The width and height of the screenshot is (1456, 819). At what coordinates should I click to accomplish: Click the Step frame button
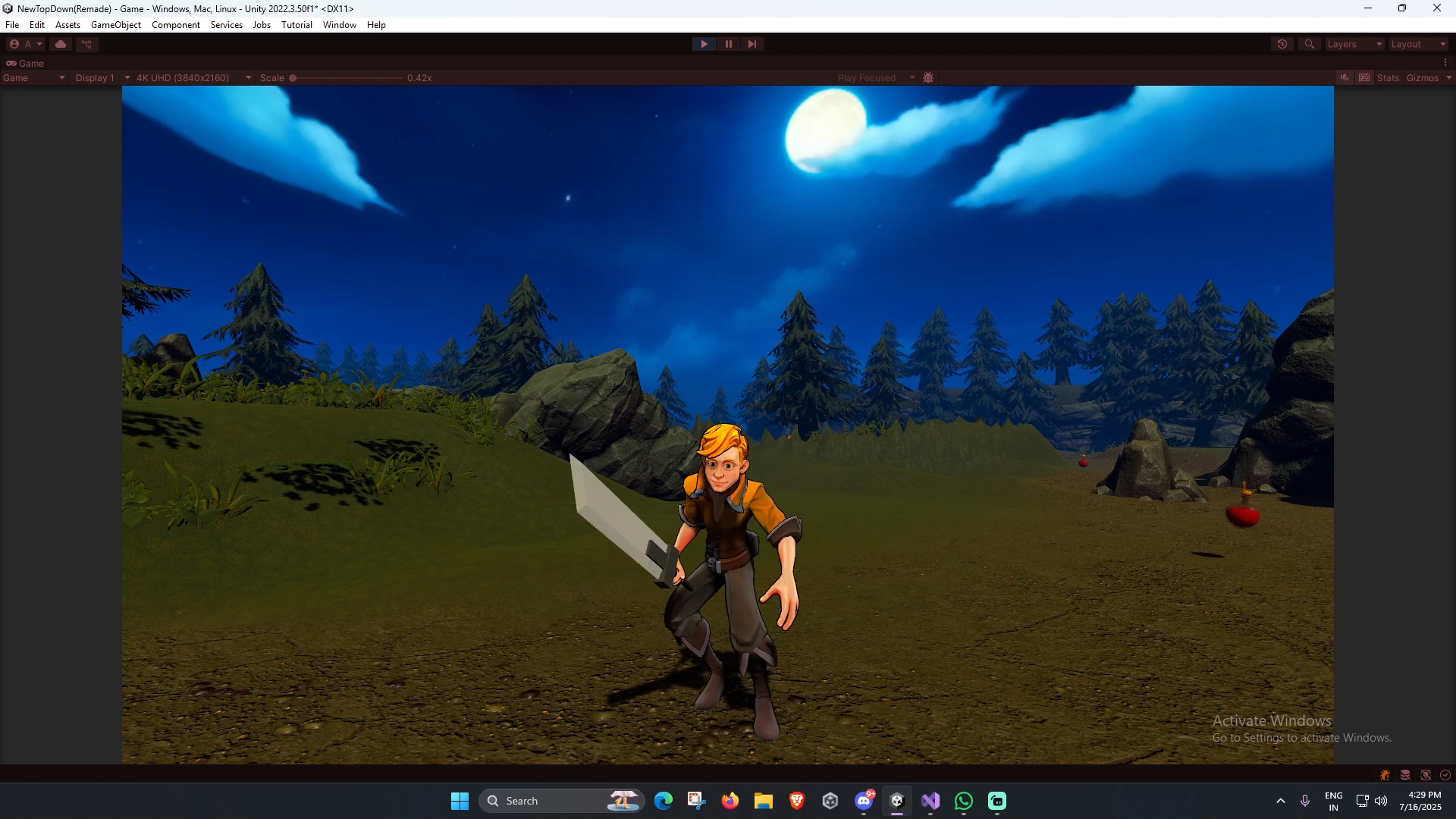click(x=752, y=44)
